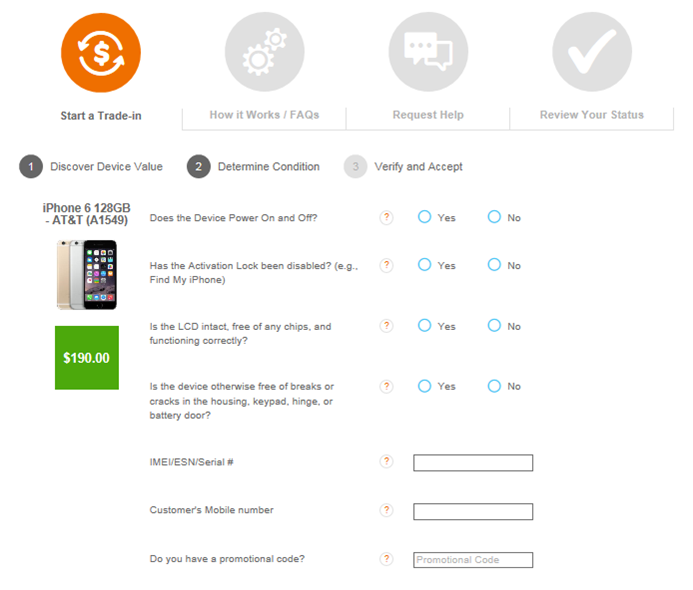Select Yes for Device Power On and Off

[424, 217]
